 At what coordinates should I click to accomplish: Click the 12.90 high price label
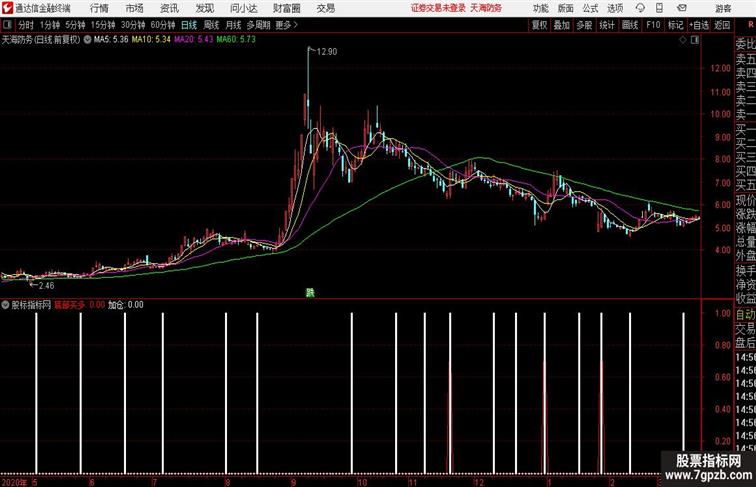pyautogui.click(x=327, y=52)
